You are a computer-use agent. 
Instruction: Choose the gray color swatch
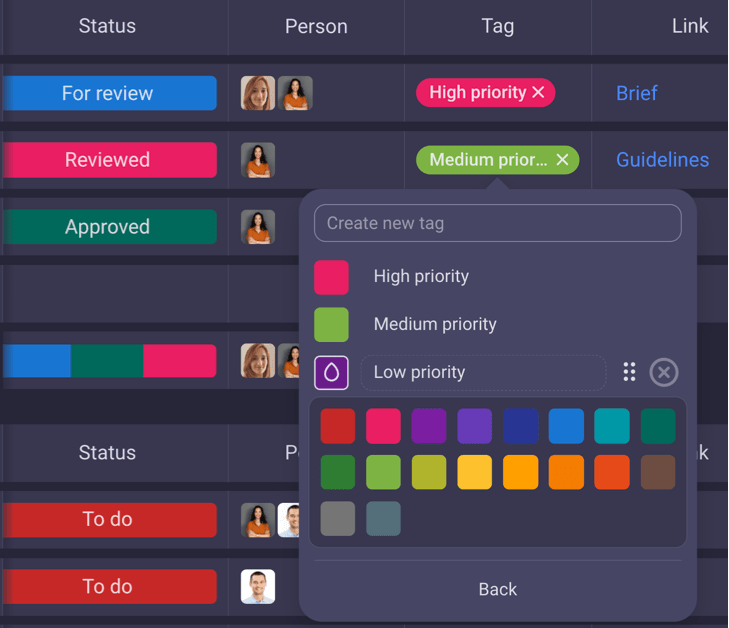pos(338,518)
